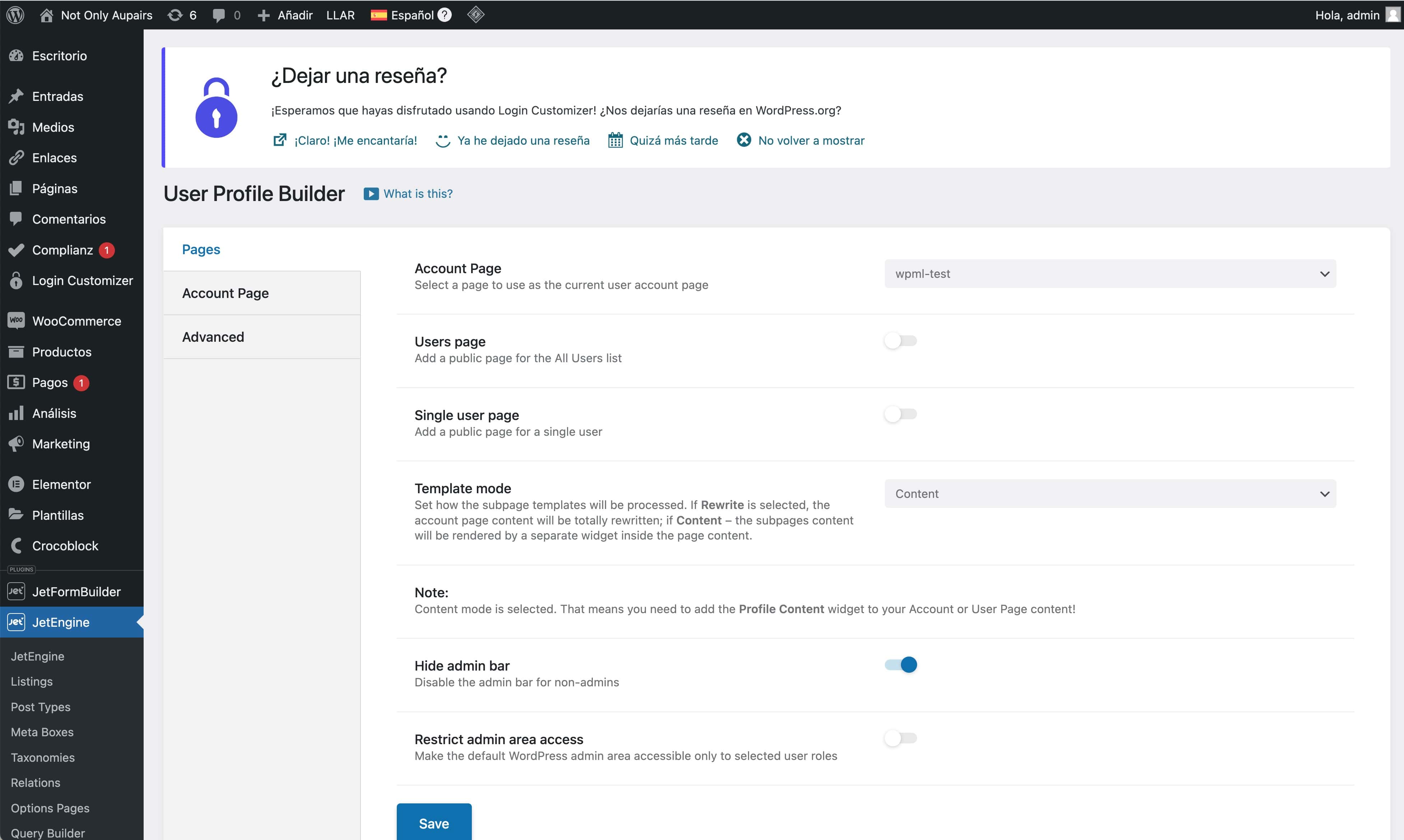The width and height of the screenshot is (1404, 840).
Task: Click the User Profile Builder heading
Action: [x=254, y=193]
